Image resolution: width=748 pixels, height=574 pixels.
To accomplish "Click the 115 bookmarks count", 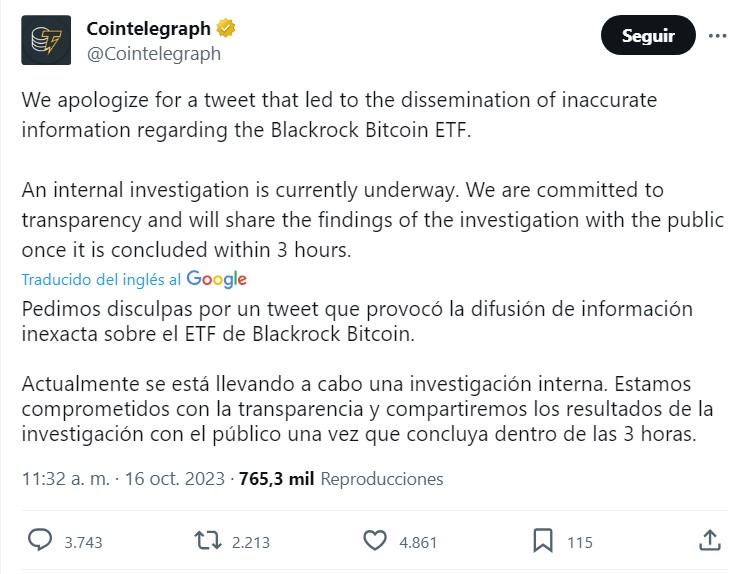I will click(x=580, y=542).
